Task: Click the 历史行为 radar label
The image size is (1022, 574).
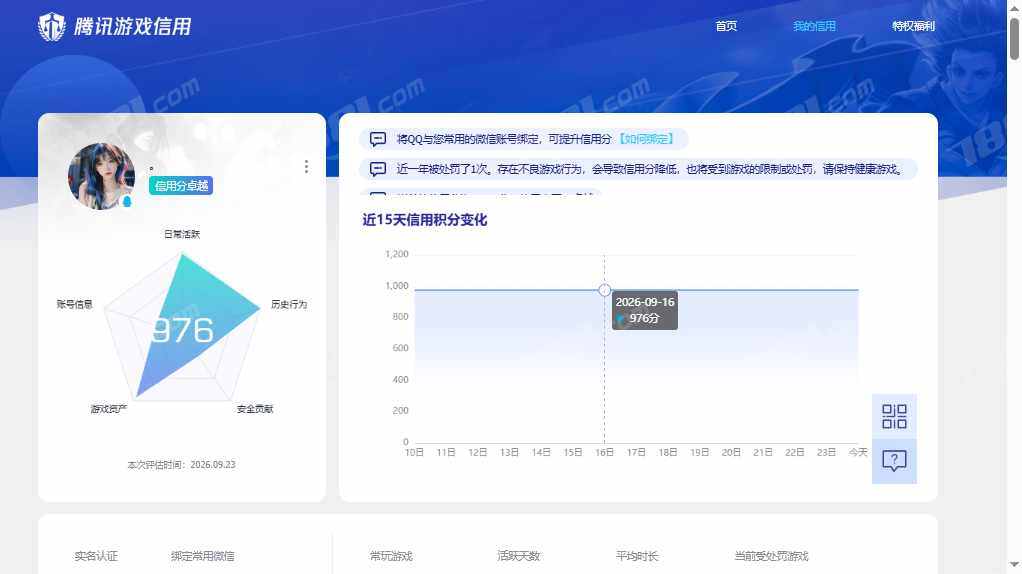Action: click(x=289, y=304)
